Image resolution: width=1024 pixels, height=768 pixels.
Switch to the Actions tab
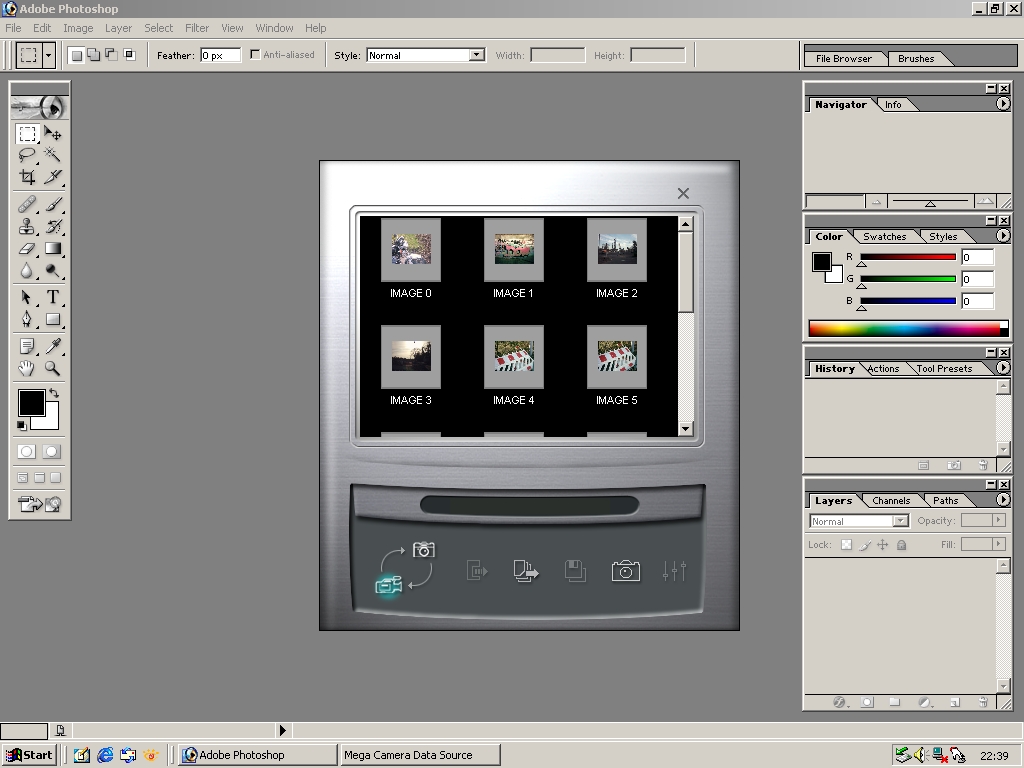883,368
